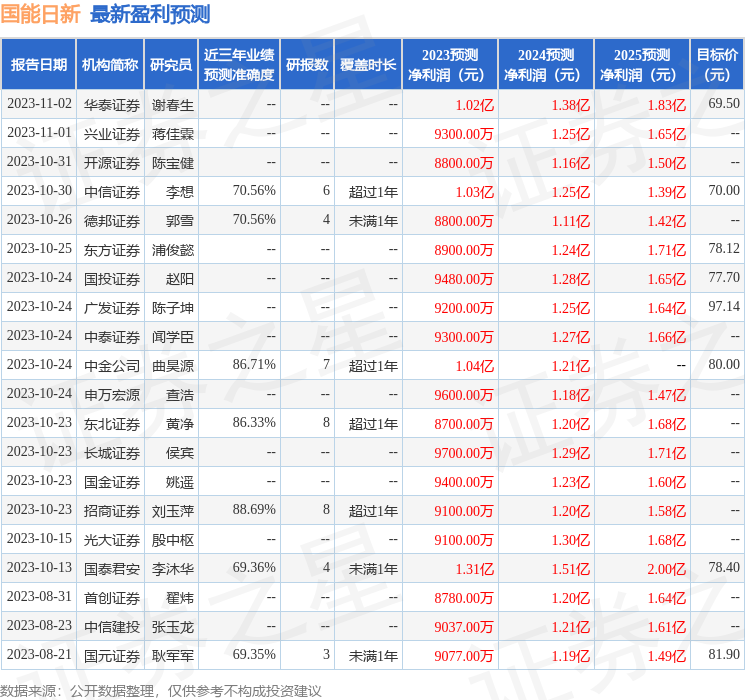Click target price 78.12

[x=724, y=249]
